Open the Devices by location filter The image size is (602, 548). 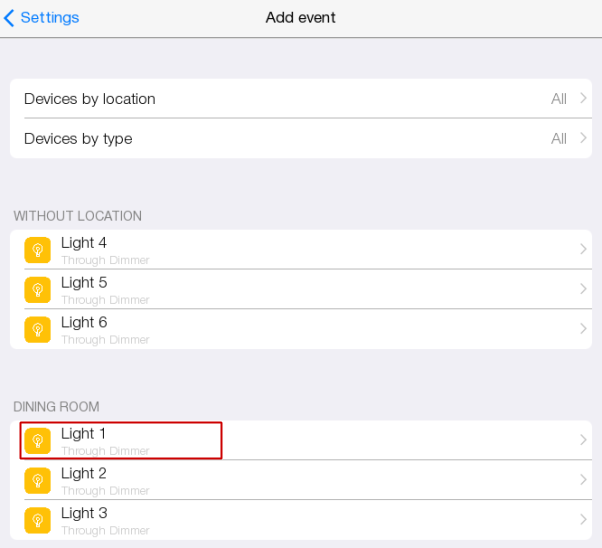point(90,99)
